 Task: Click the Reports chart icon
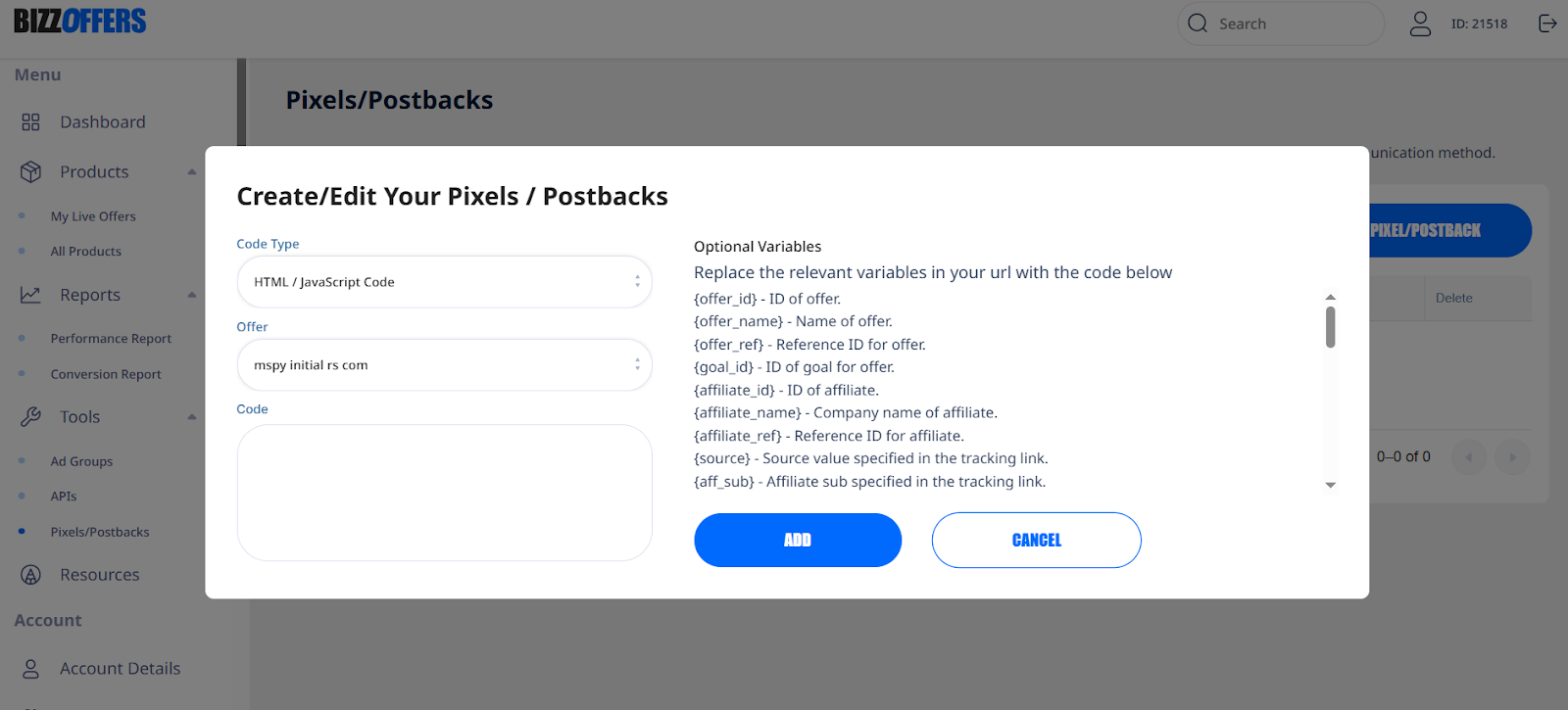[x=30, y=295]
